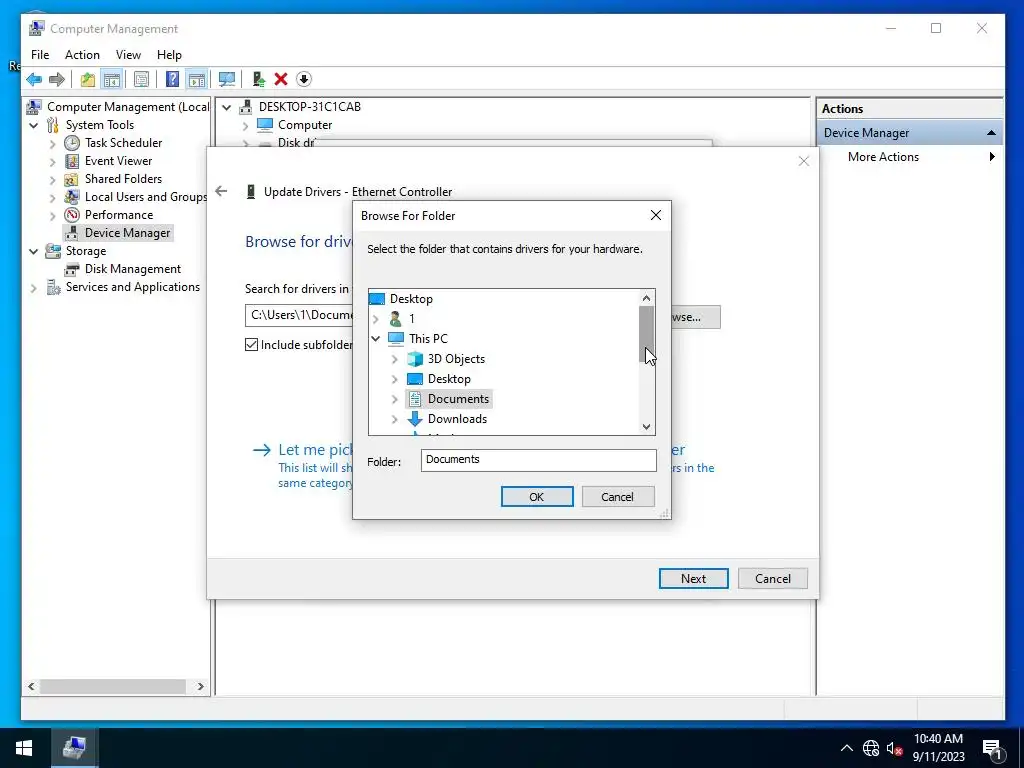Click Scan for hardware changes monitor icon
This screenshot has height=768, width=1024.
(227, 80)
